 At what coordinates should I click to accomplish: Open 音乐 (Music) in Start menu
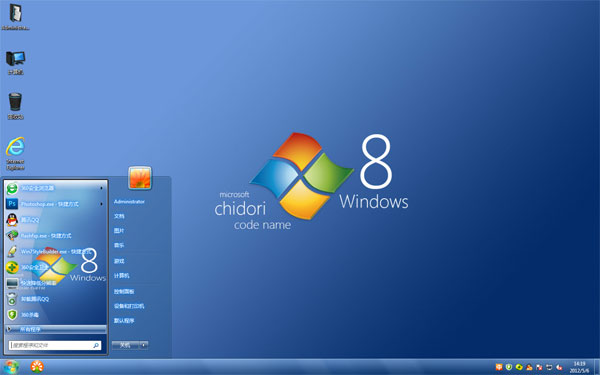tap(119, 245)
